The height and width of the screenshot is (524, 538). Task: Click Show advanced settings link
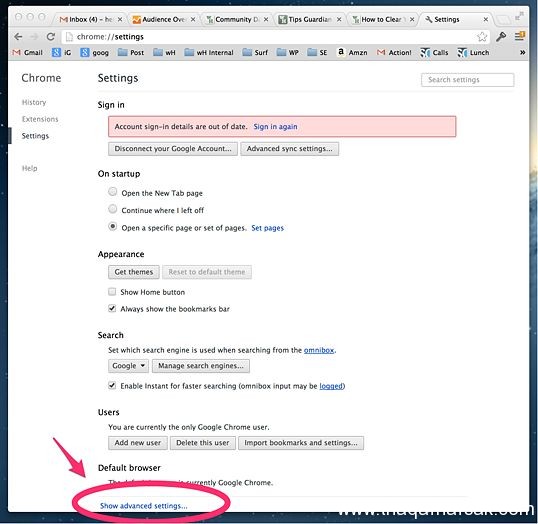pyautogui.click(x=144, y=505)
